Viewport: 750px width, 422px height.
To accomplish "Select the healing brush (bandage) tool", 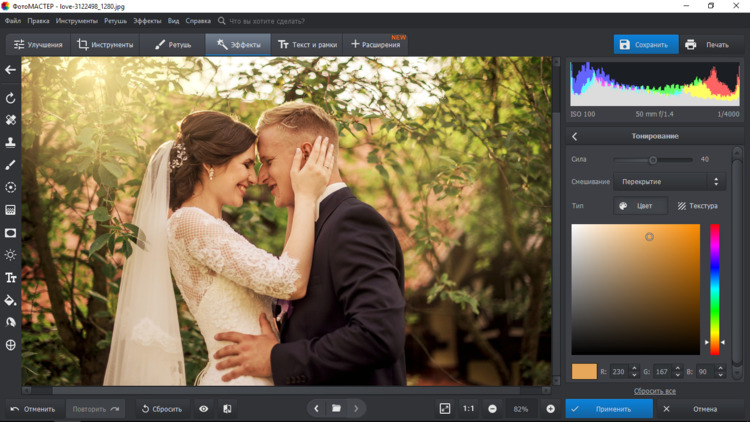I will click(x=11, y=120).
